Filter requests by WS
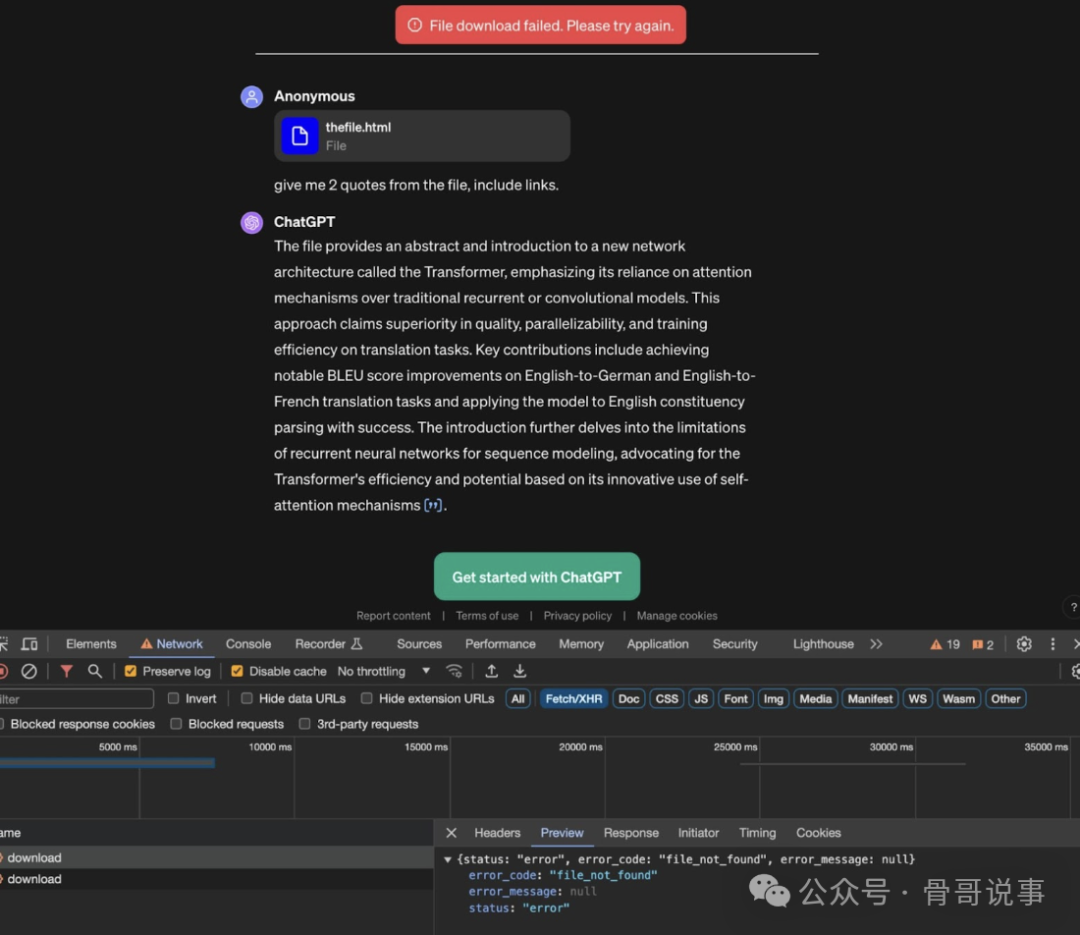1080x935 pixels. (x=917, y=699)
